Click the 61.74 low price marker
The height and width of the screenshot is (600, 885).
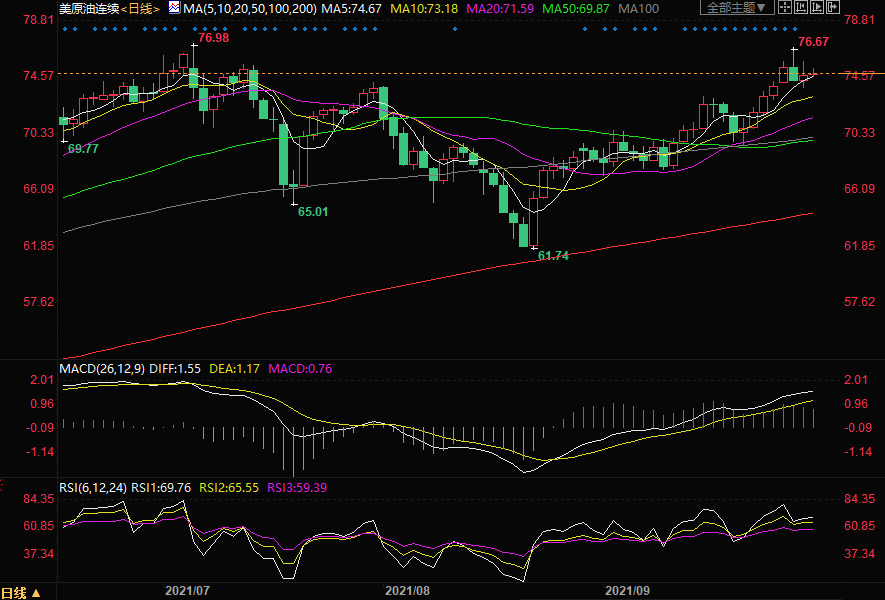pyautogui.click(x=553, y=256)
